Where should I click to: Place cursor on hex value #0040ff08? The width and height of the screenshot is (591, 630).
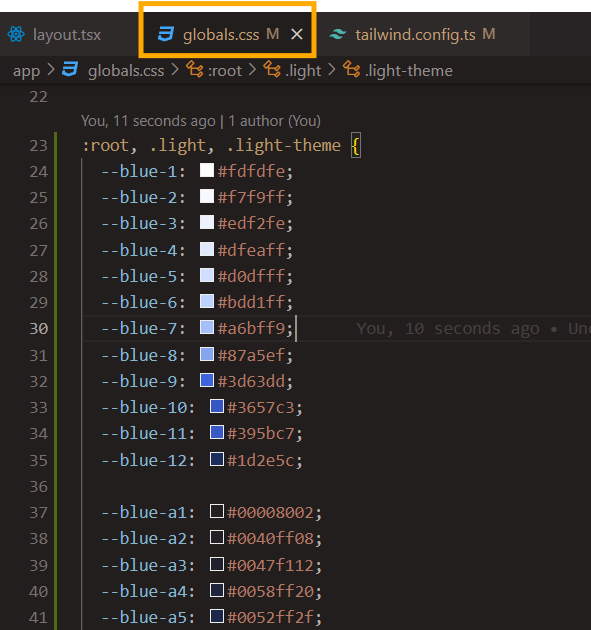[x=271, y=539]
